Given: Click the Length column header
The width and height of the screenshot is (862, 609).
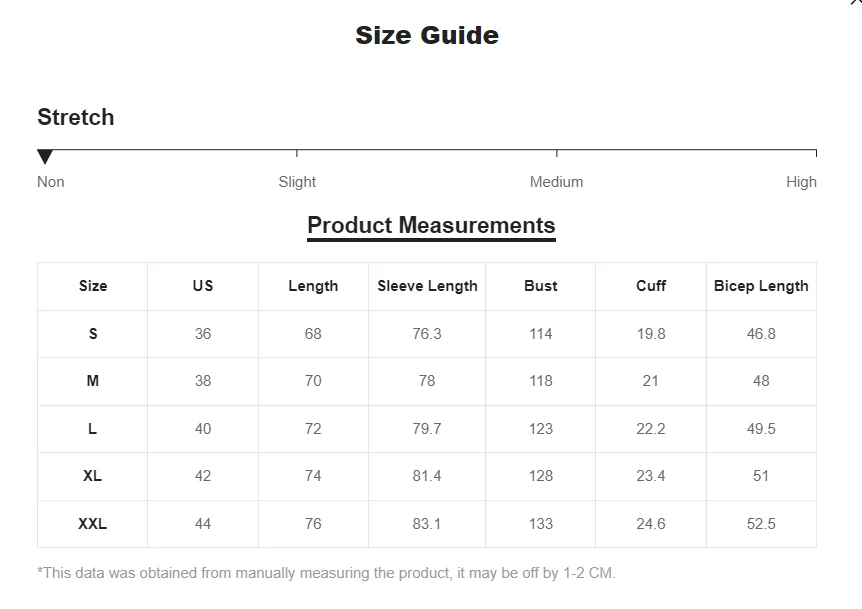Looking at the screenshot, I should coord(313,286).
